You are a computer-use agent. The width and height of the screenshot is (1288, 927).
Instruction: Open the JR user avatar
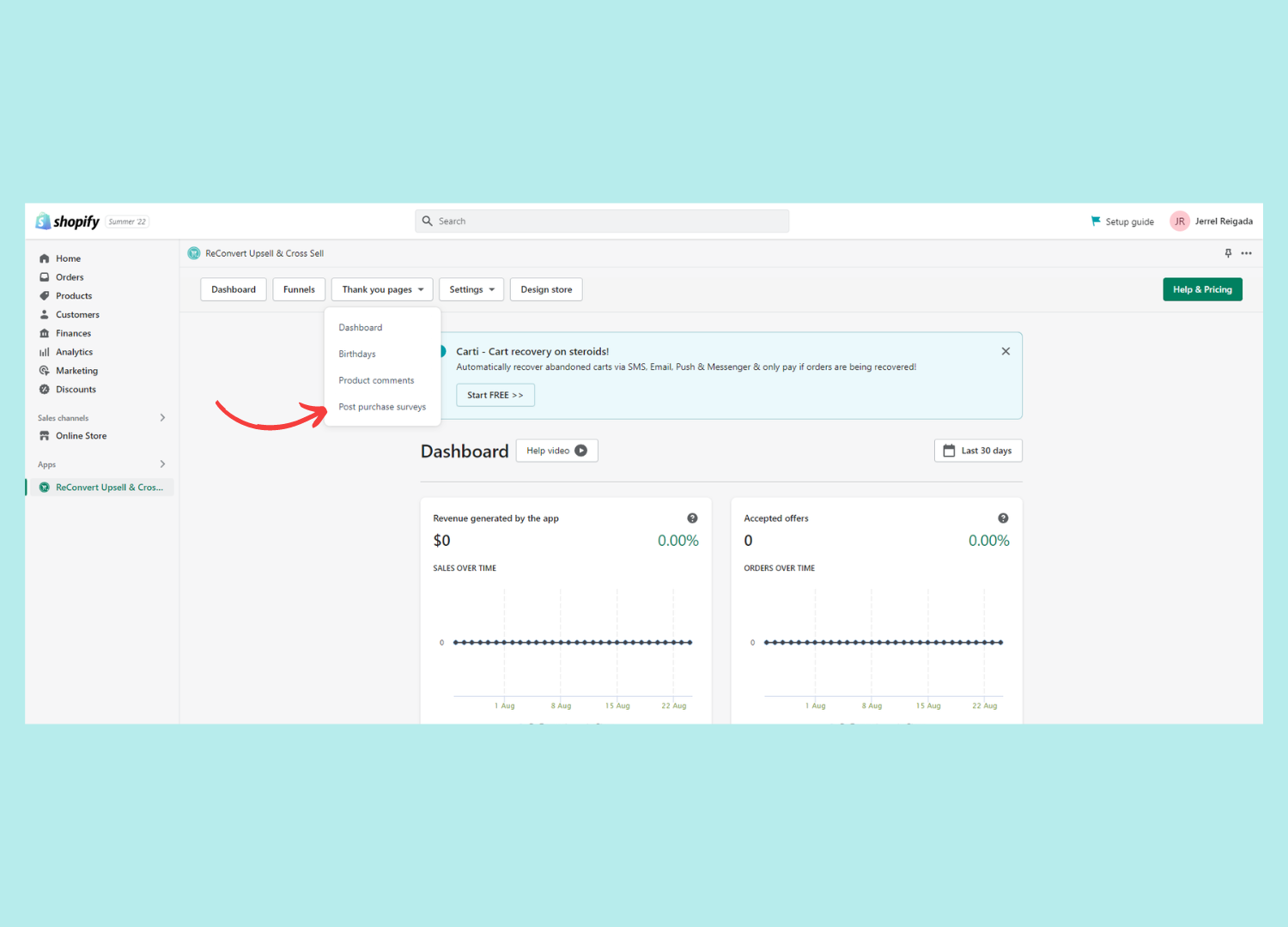1180,221
